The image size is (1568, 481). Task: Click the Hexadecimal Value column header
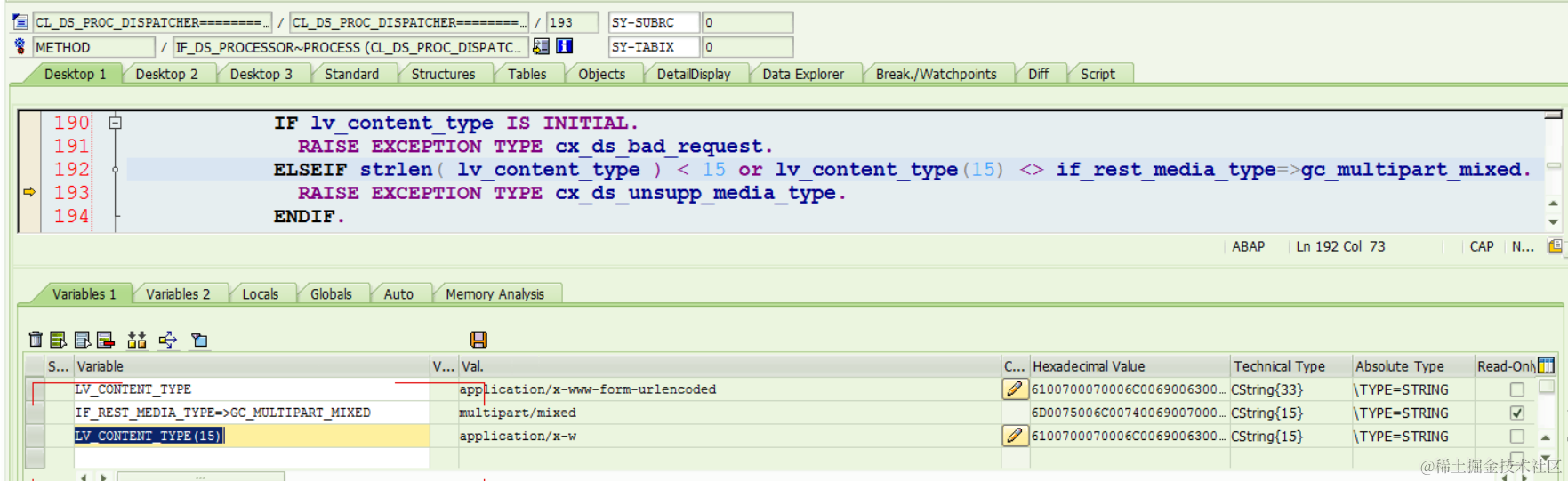(x=1130, y=365)
